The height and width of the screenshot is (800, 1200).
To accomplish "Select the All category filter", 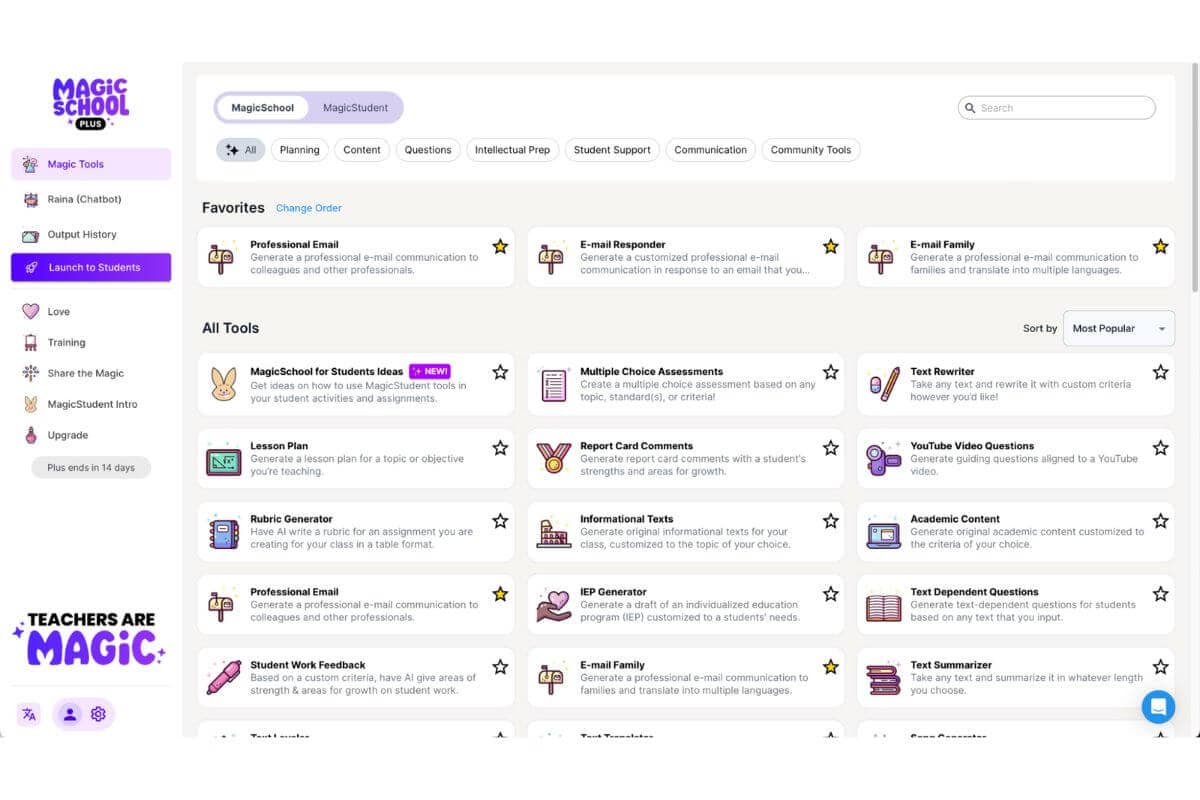I will click(x=241, y=150).
